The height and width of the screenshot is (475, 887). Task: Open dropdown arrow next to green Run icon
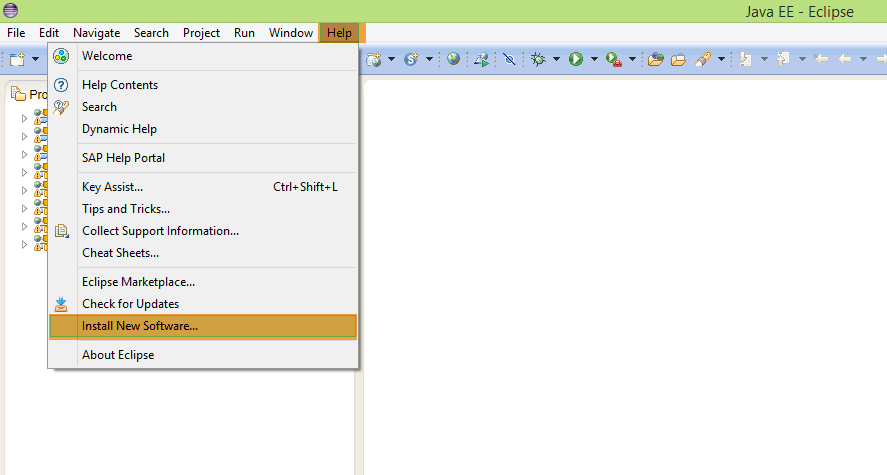point(593,59)
